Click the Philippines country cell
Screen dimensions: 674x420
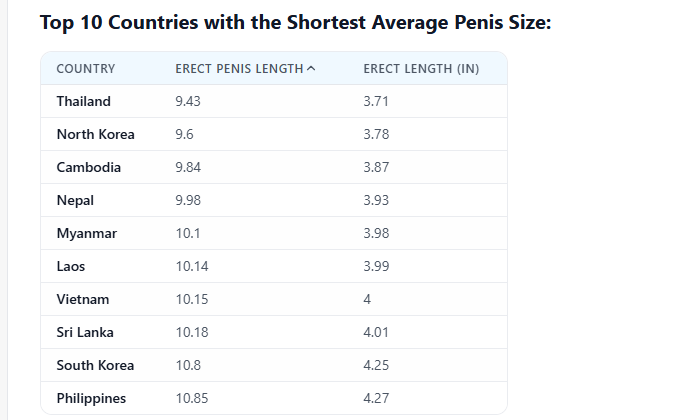(91, 398)
